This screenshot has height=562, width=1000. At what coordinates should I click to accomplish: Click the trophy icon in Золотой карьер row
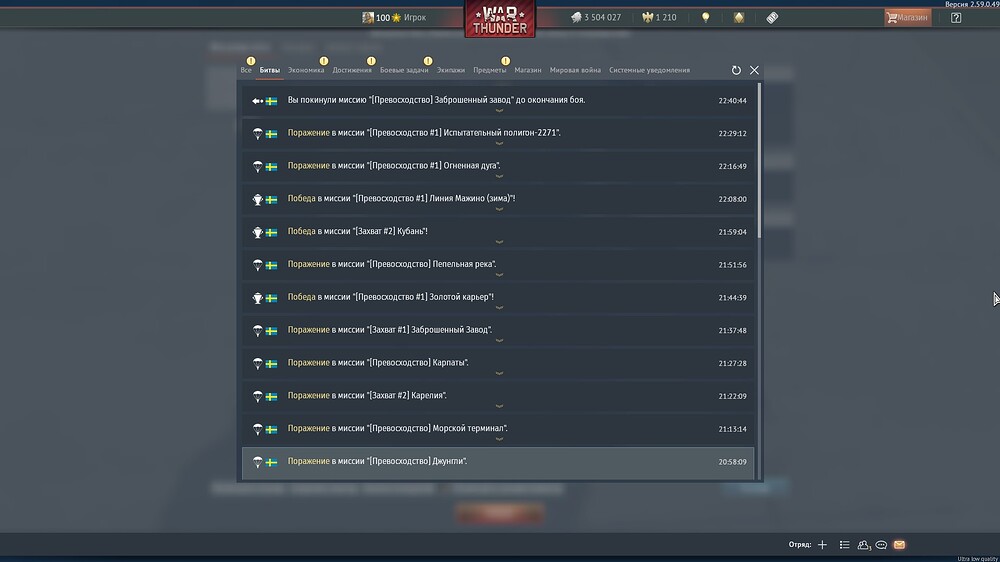coord(257,298)
